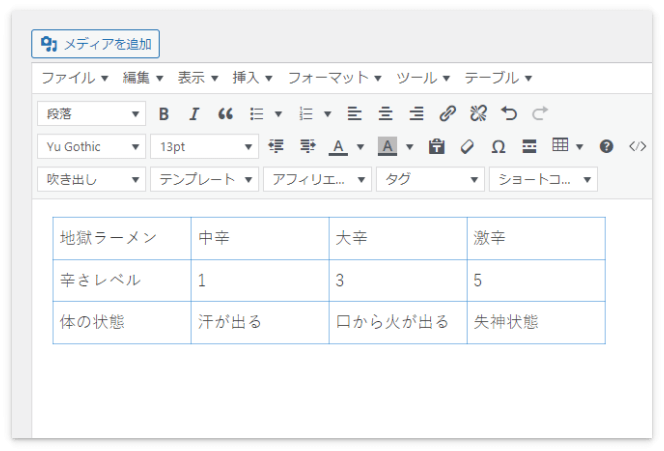Click the 体の状態 table cell
The image size is (664, 451).
click(x=122, y=322)
